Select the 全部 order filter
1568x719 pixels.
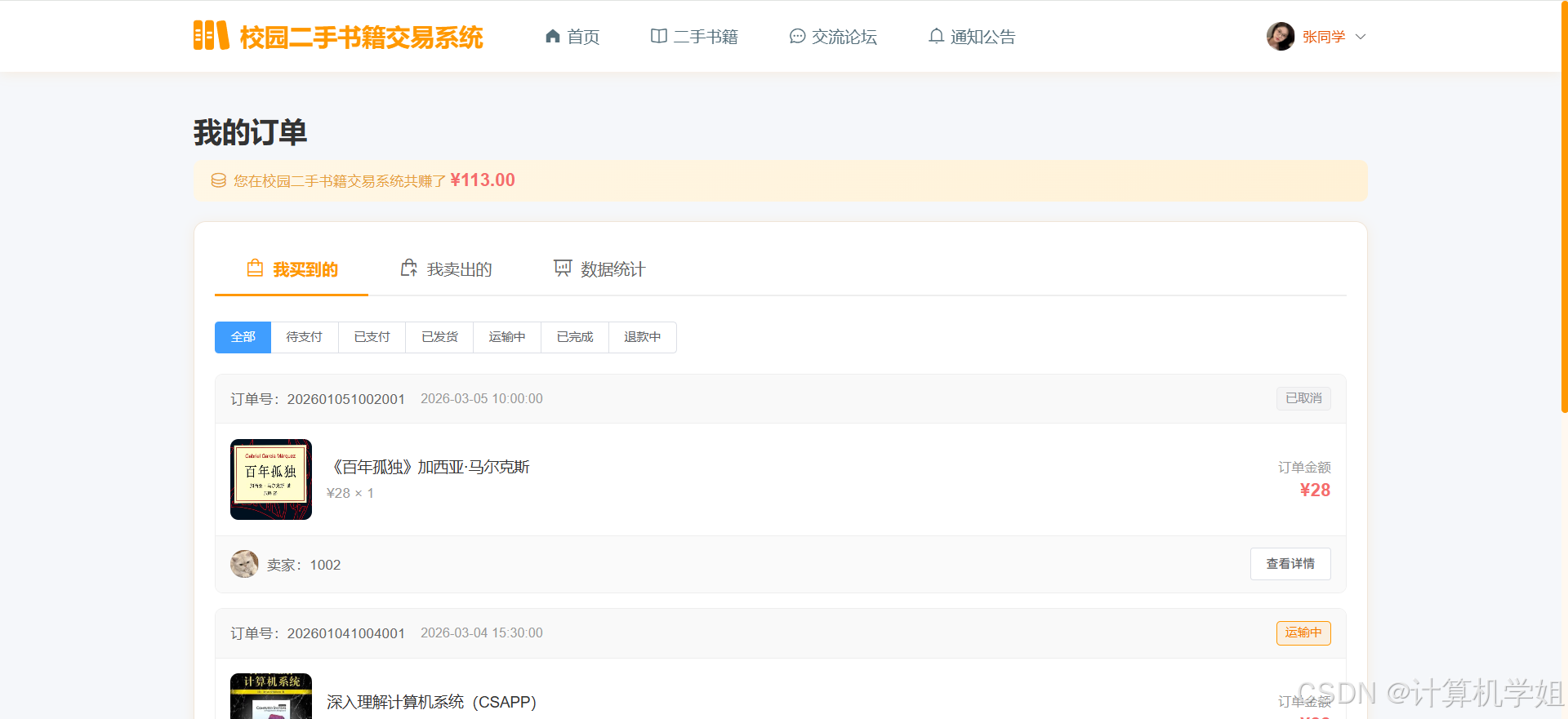[x=243, y=337]
